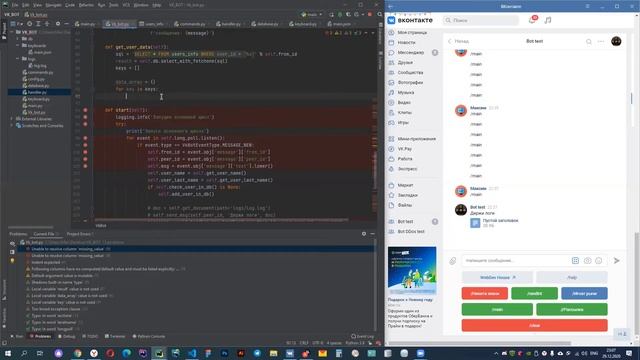Collapse the keyboards folder arrow
This screenshot has height=360, width=640.
pyautogui.click(x=18, y=45)
